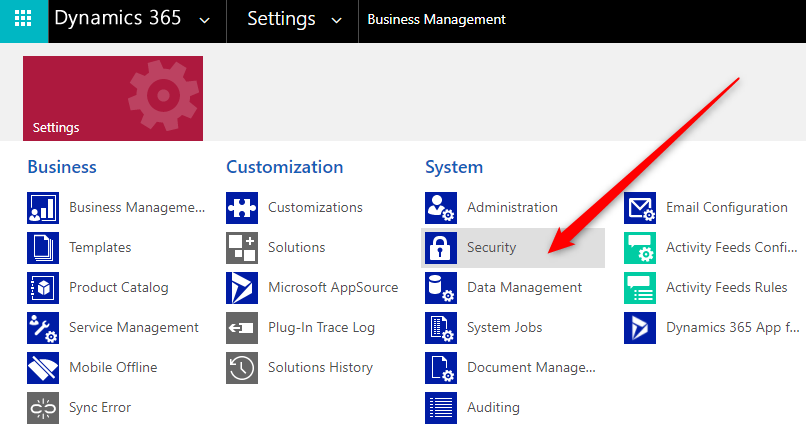Open the Plug-In Trace Log link

[x=321, y=328]
